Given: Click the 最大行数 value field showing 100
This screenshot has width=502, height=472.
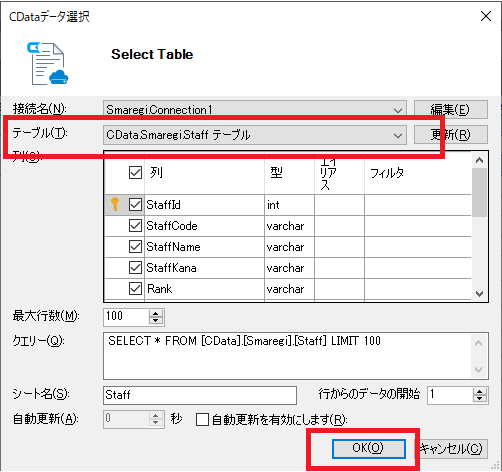Looking at the screenshot, I should pos(126,317).
